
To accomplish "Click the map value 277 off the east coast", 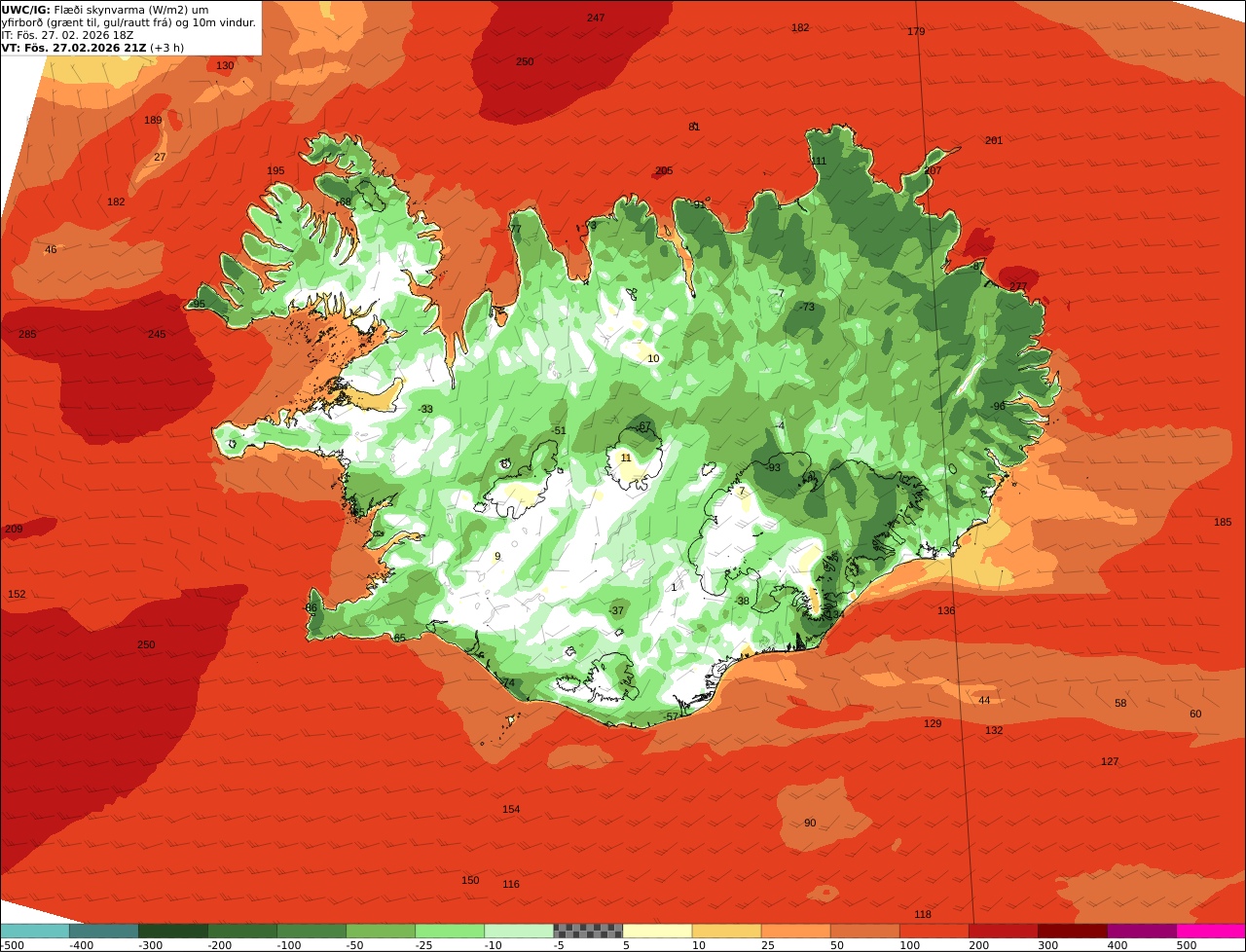I will point(1018,285).
